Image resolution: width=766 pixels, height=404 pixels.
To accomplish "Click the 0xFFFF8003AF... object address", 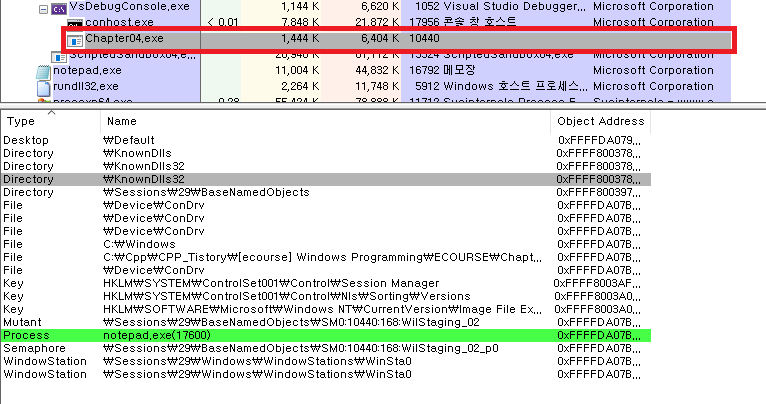I will click(597, 283).
